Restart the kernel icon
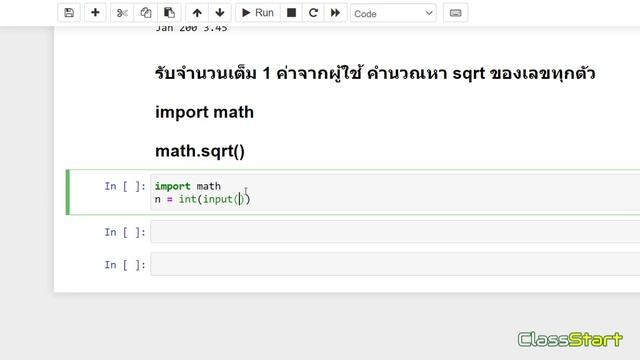Screen dimensions: 640x360 click(313, 13)
